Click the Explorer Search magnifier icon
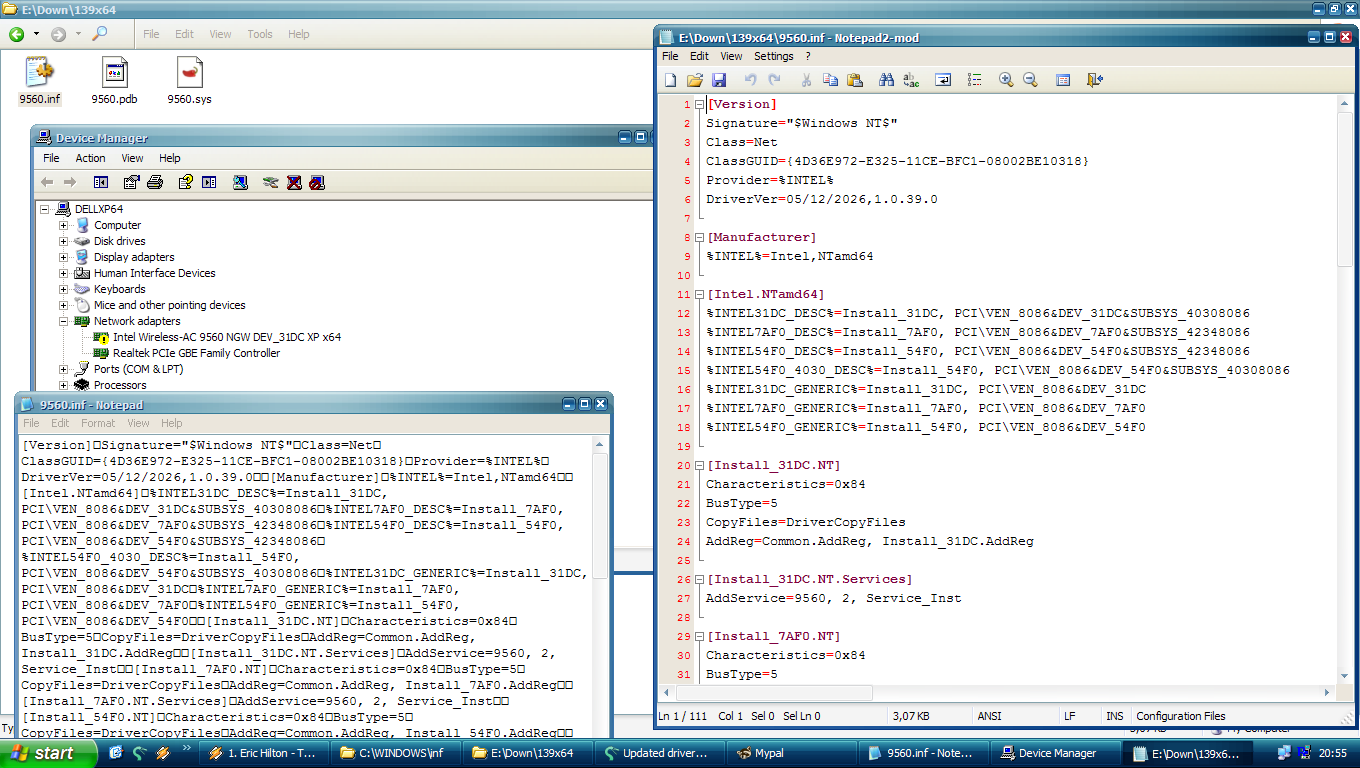 (99, 34)
